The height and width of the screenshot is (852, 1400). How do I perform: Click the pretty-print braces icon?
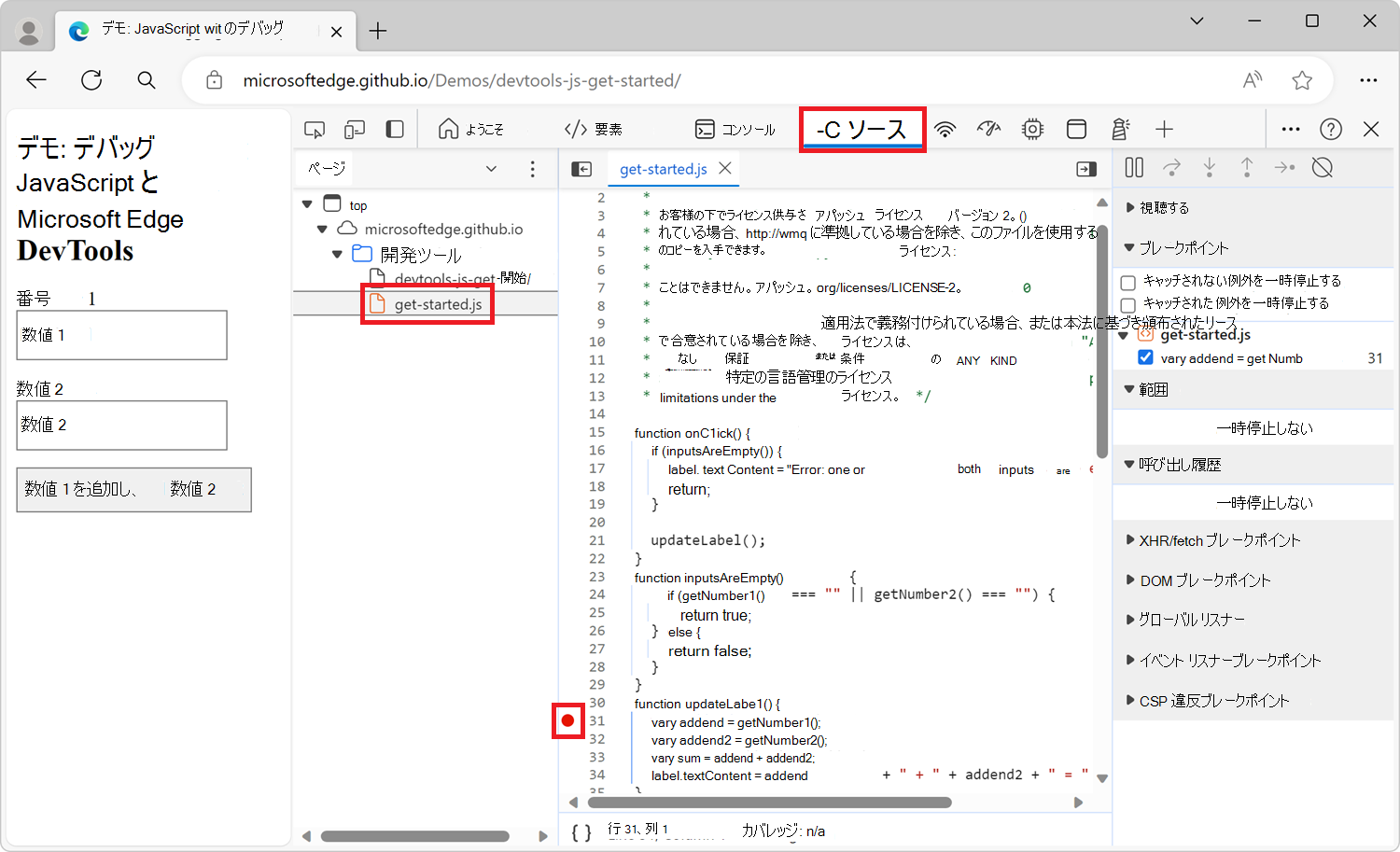coord(581,831)
